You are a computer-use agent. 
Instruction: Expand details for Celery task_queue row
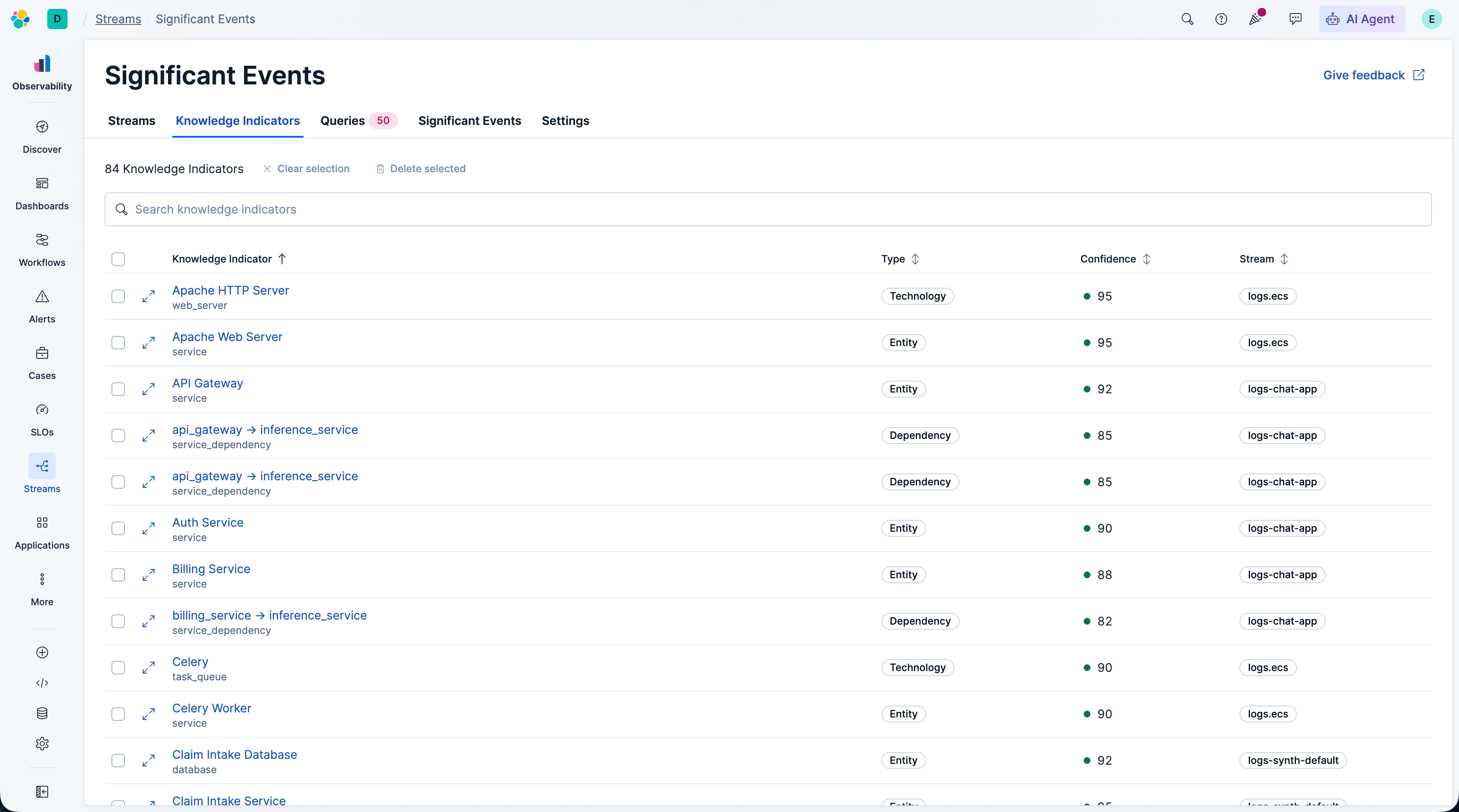149,668
